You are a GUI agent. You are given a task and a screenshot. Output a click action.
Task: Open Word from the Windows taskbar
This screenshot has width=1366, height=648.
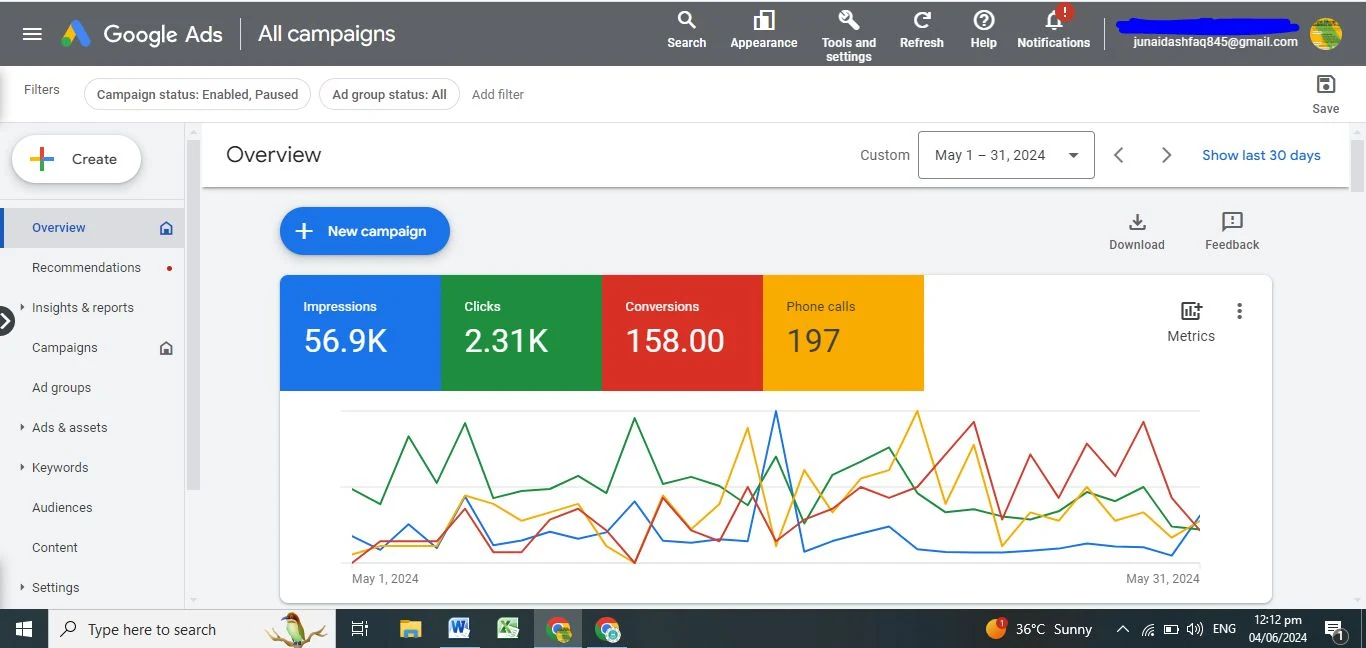tap(459, 629)
